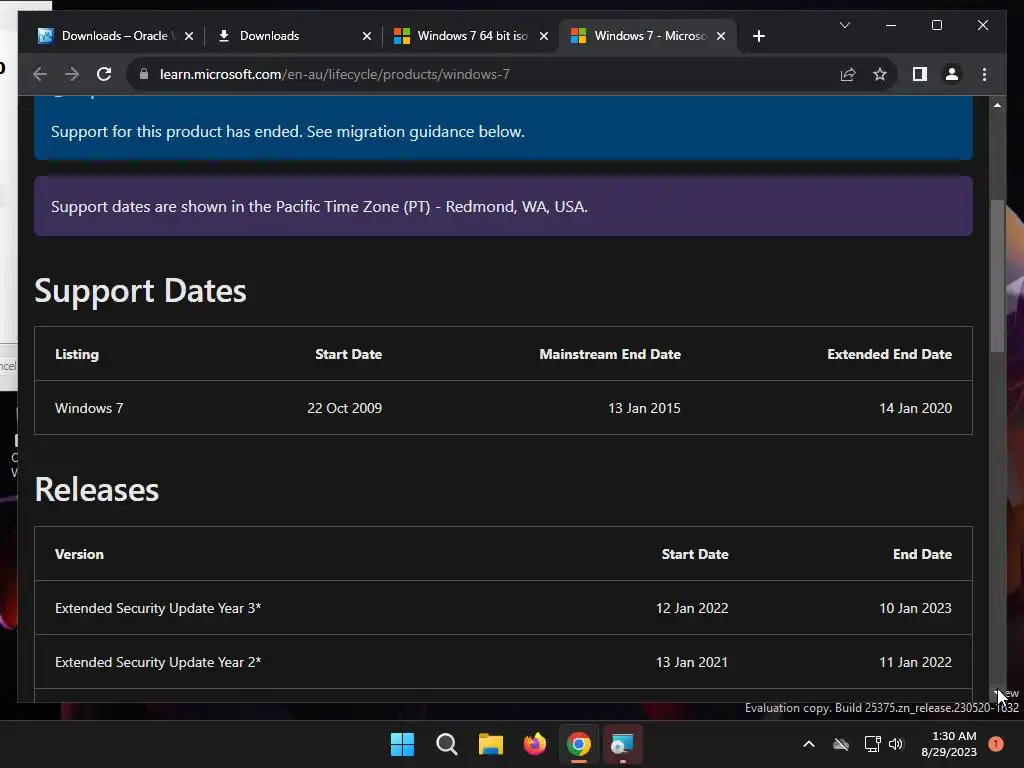Image resolution: width=1024 pixels, height=768 pixels.
Task: Open the Chrome profile menu
Action: tap(952, 74)
